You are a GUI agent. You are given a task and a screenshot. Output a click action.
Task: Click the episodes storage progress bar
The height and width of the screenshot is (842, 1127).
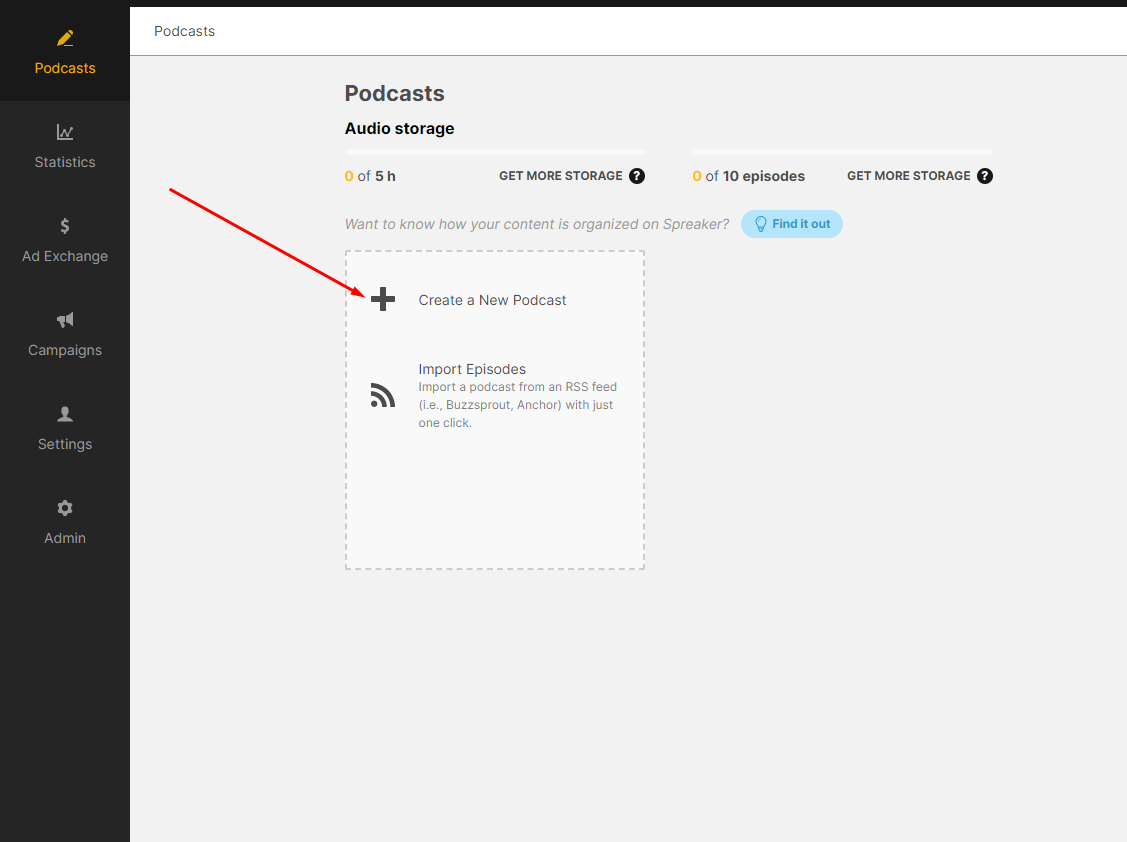pyautogui.click(x=842, y=152)
